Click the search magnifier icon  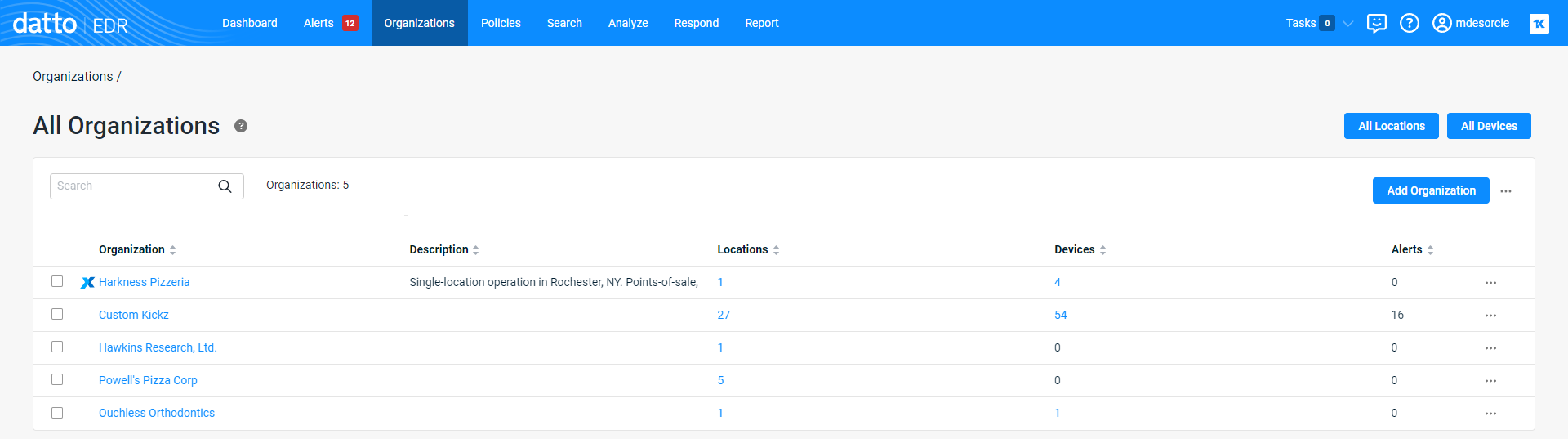coord(225,186)
